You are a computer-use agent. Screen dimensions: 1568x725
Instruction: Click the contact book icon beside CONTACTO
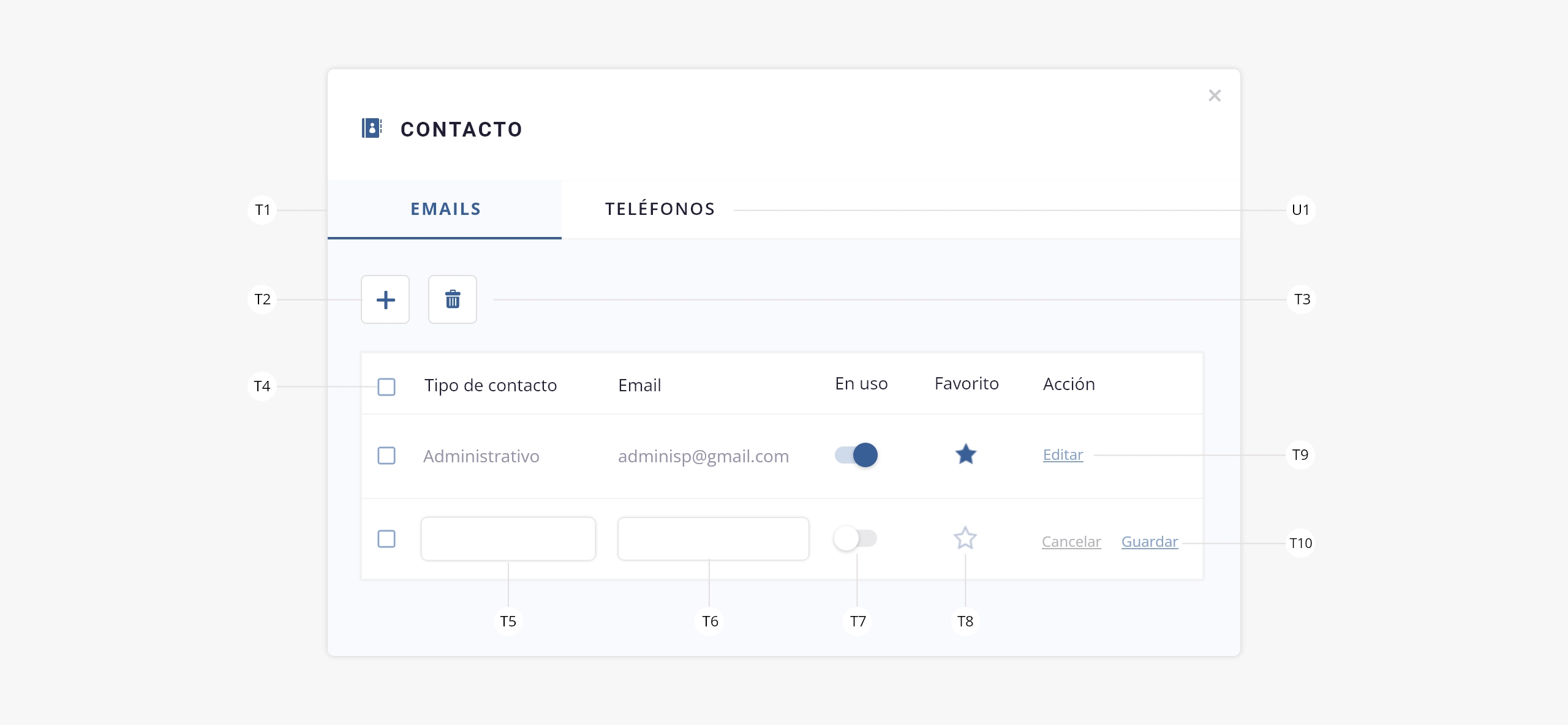tap(371, 128)
